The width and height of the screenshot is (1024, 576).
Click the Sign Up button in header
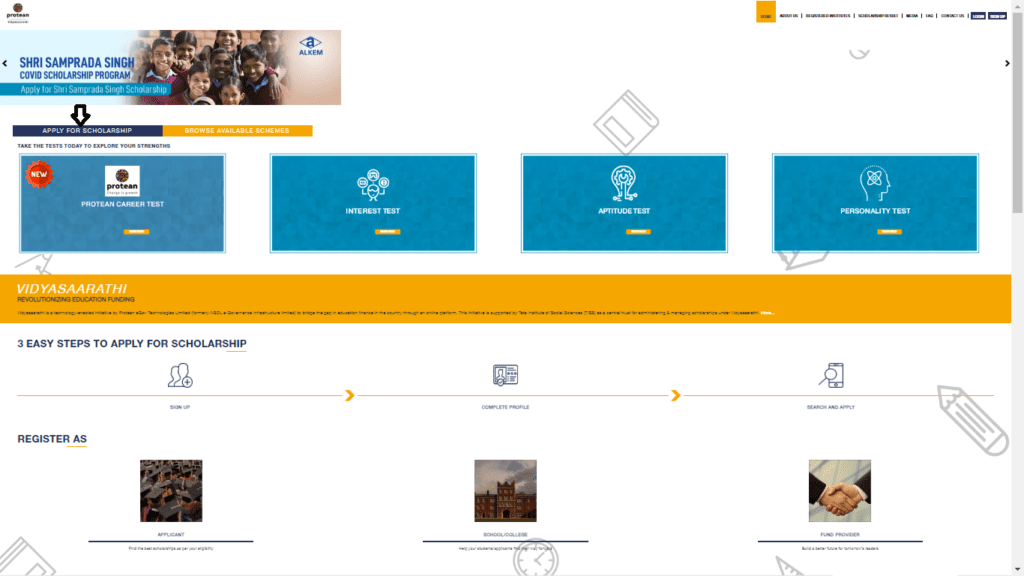(997, 16)
